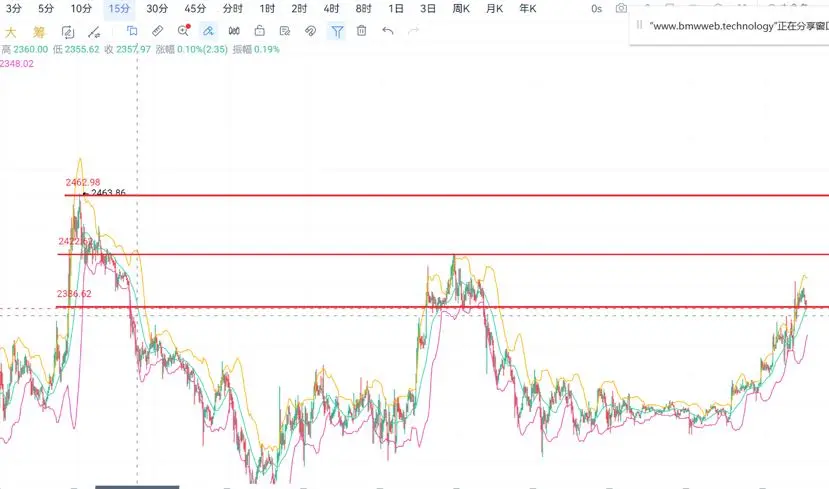The height and width of the screenshot is (489, 829).
Task: Open the note annotation tool
Action: tap(285, 31)
